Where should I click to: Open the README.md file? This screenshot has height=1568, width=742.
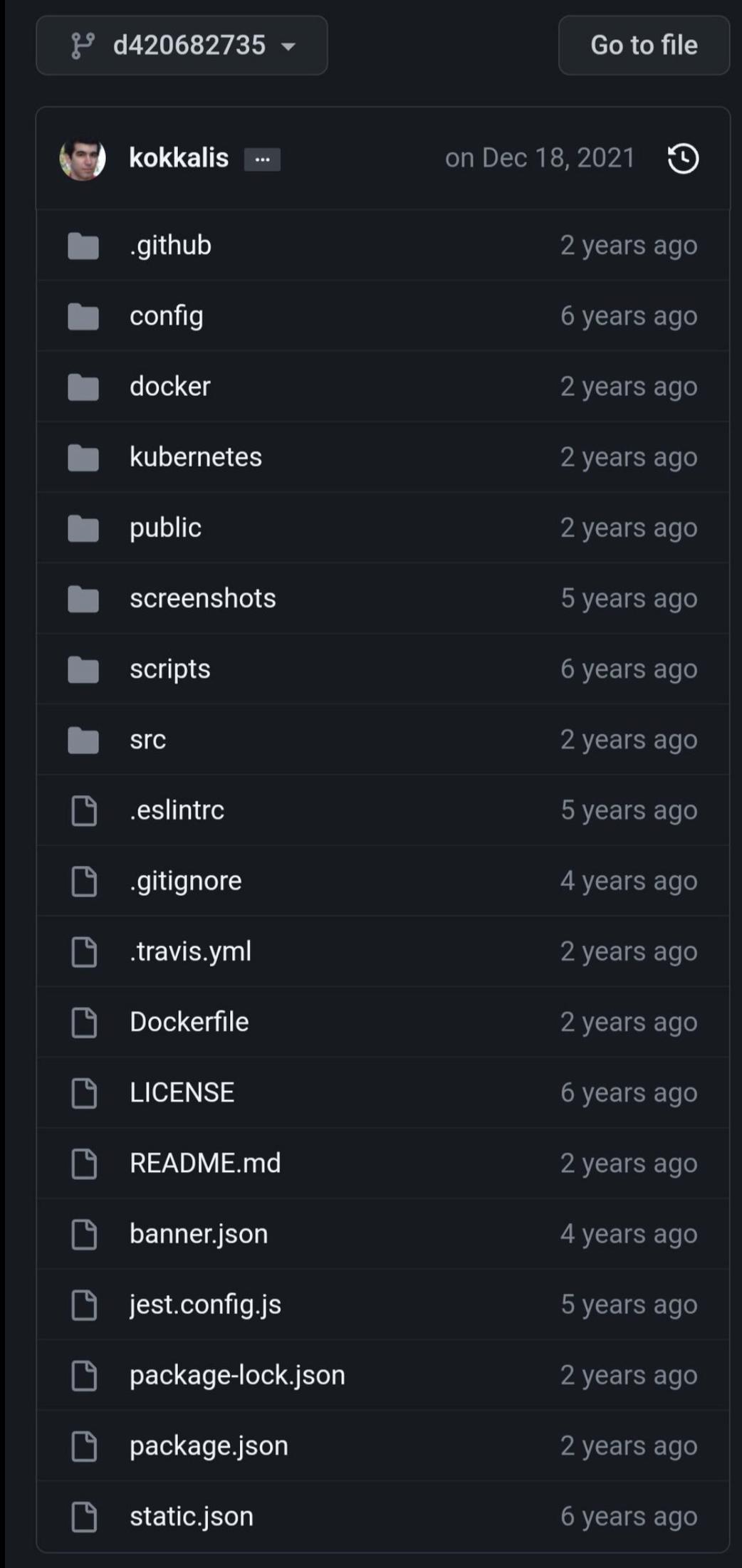coord(205,1164)
